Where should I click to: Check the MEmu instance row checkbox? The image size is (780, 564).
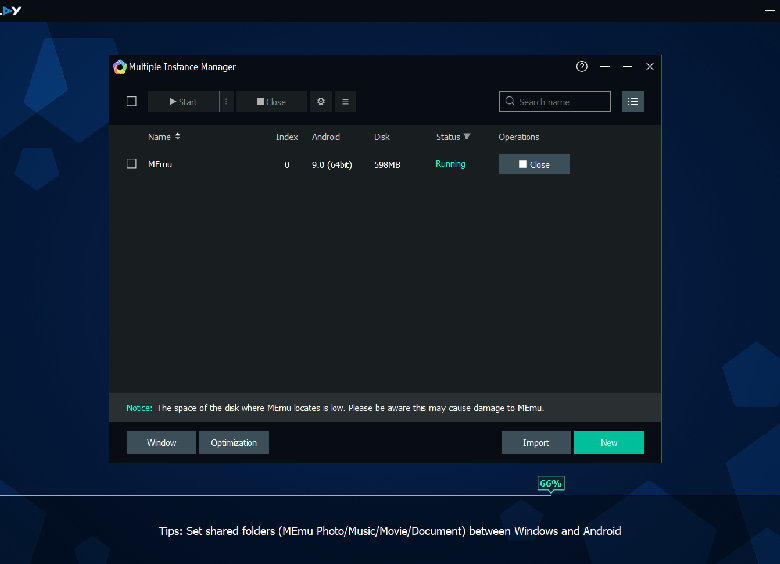coord(132,164)
